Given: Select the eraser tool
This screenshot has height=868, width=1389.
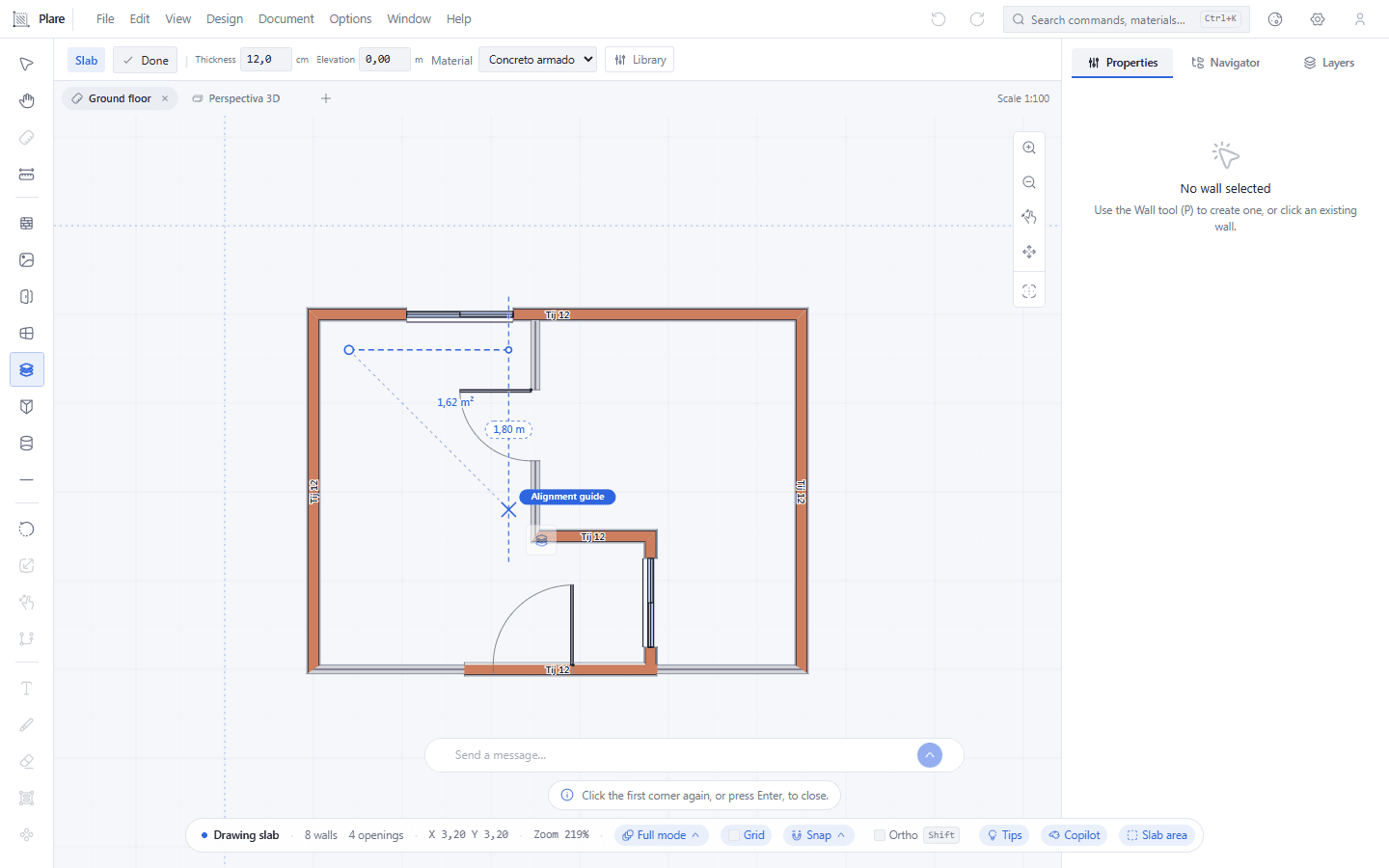Looking at the screenshot, I should pos(27,762).
